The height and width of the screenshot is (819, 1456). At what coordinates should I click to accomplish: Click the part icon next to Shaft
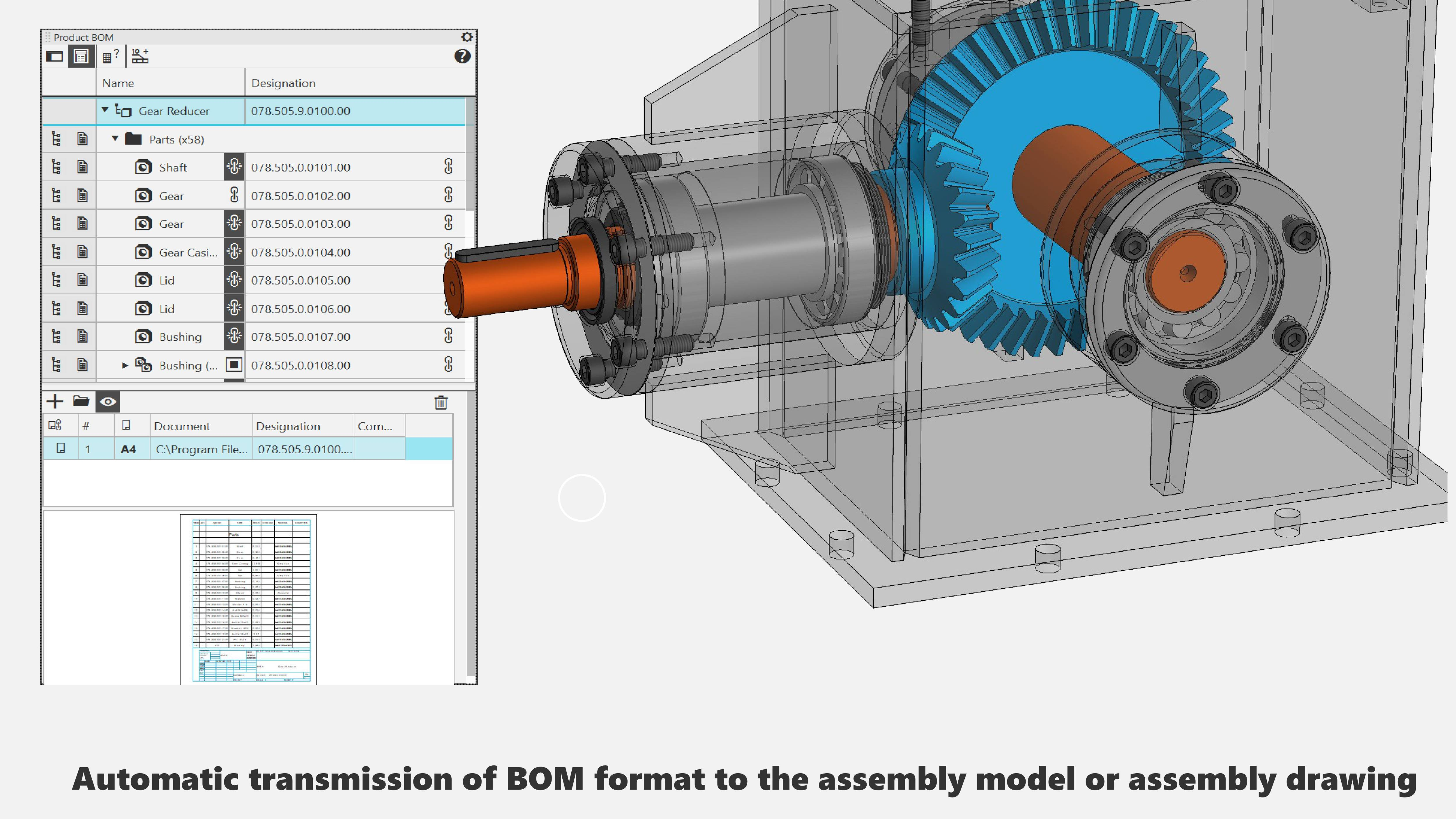(x=144, y=167)
